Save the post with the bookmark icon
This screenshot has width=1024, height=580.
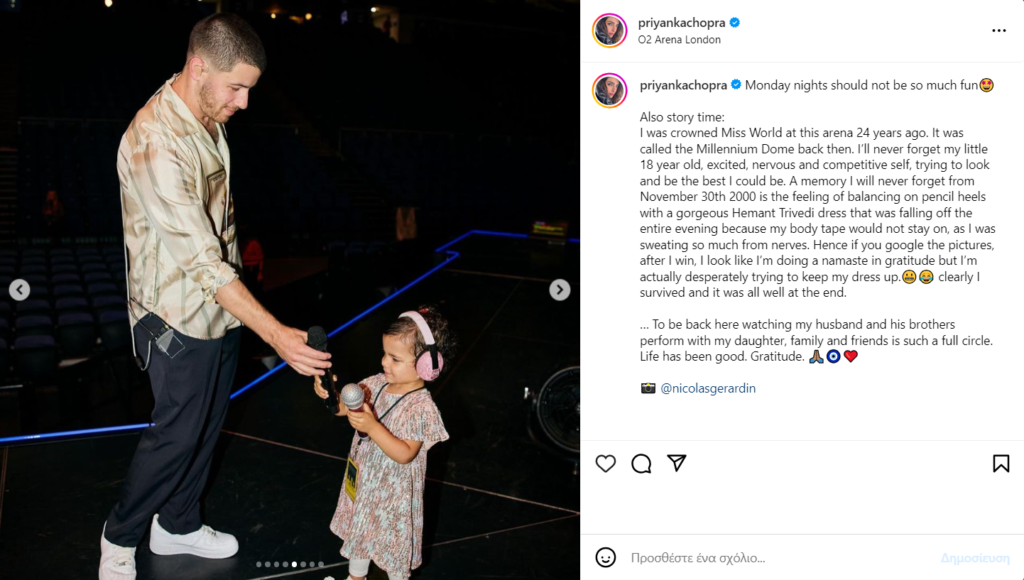click(1000, 463)
